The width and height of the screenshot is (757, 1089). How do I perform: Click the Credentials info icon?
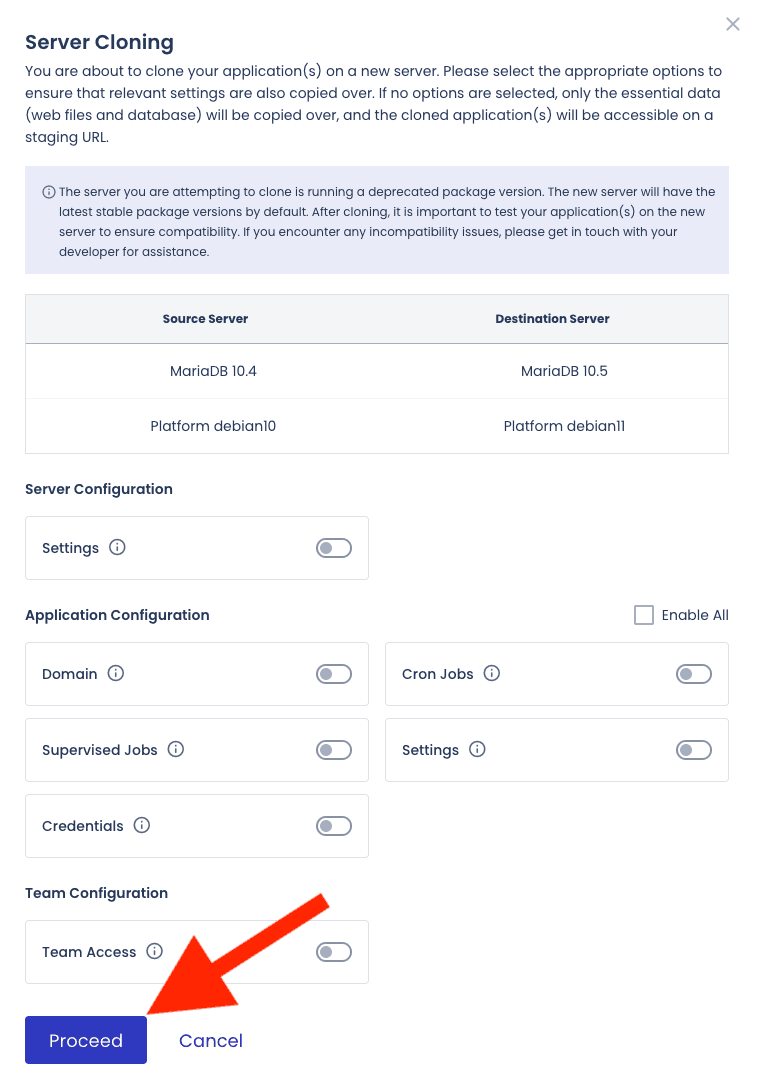pos(141,825)
